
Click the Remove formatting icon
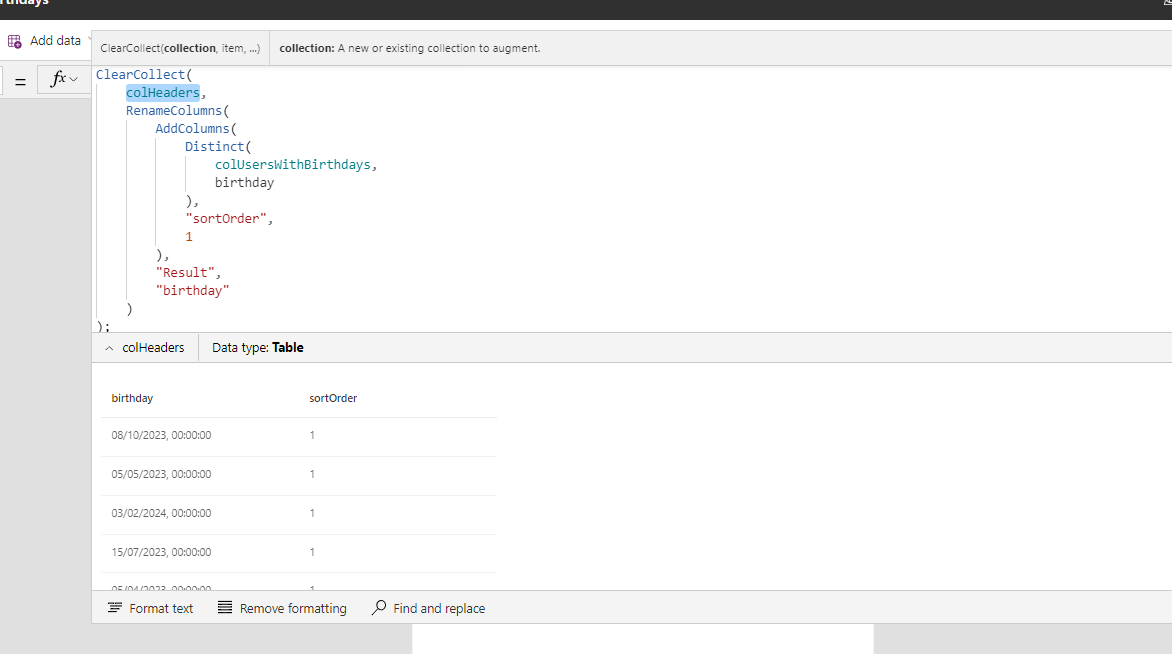(225, 608)
